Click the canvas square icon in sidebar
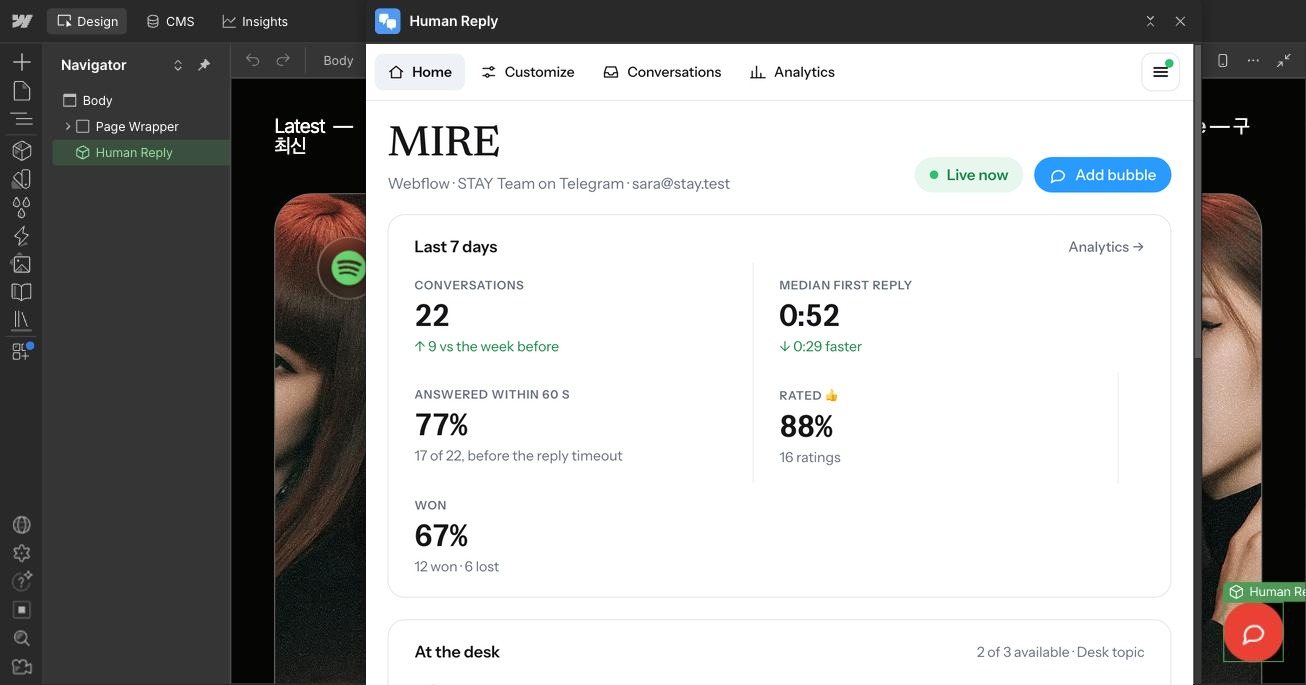The height and width of the screenshot is (685, 1306). (x=21, y=610)
